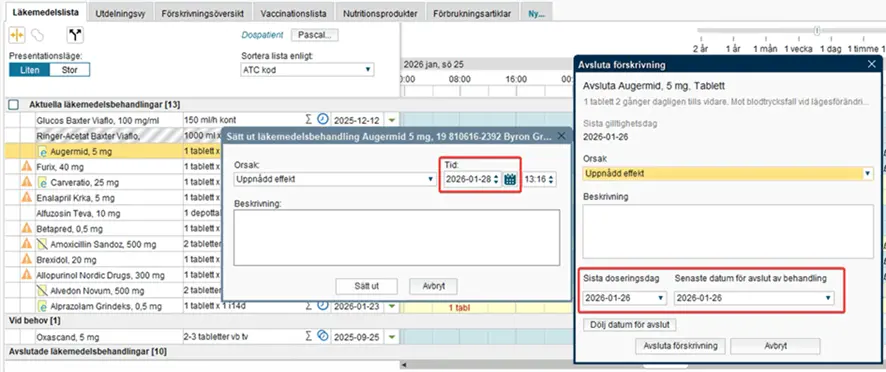Click the greyed-out chain link toolbar icon
Image resolution: width=886 pixels, height=372 pixels.
click(37, 35)
